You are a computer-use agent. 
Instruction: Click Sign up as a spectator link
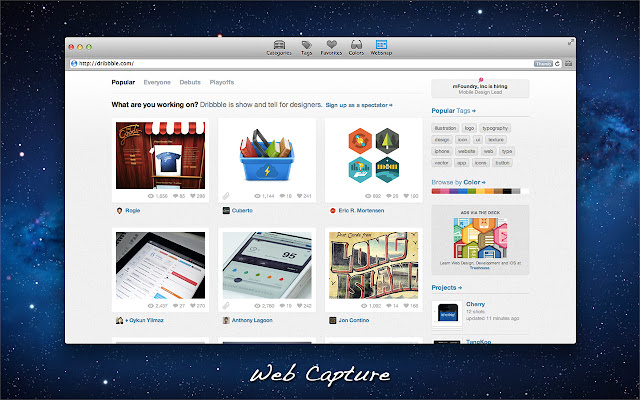click(359, 105)
